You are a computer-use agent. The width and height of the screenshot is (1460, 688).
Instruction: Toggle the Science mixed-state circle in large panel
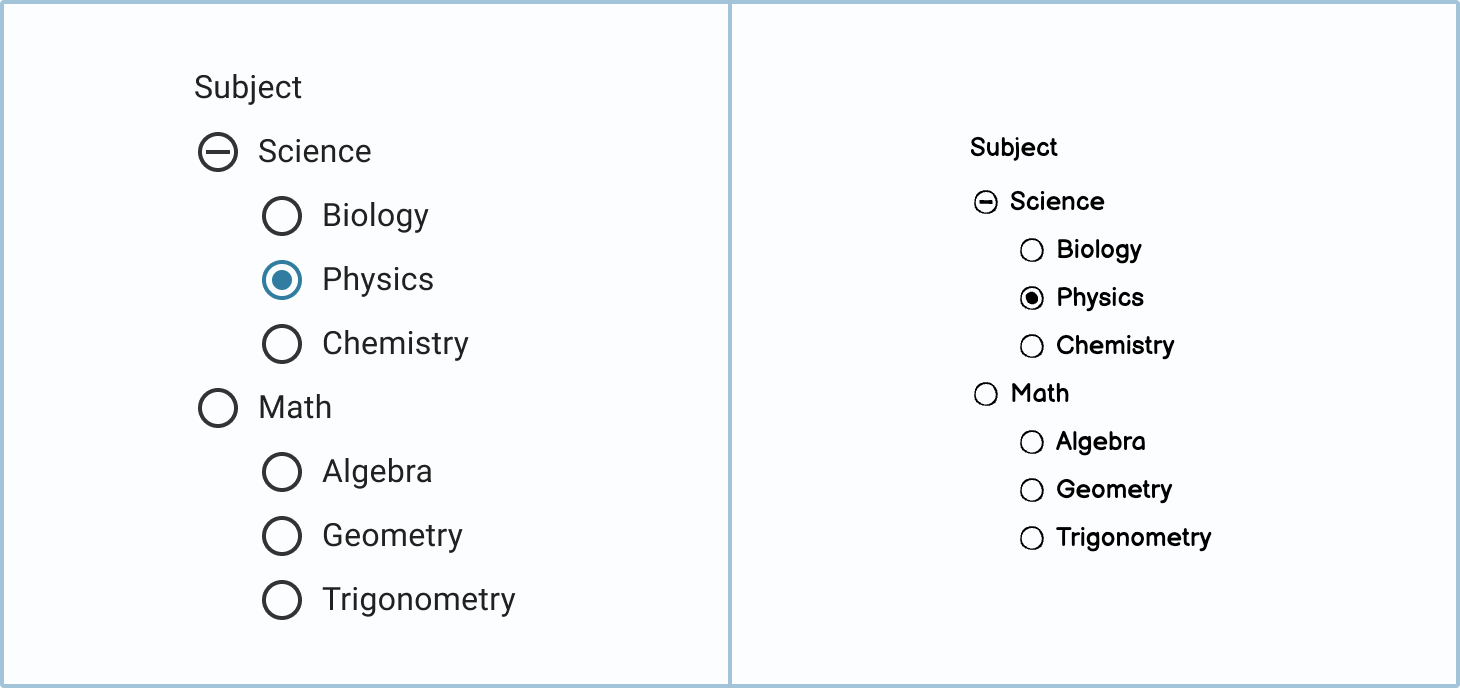tap(218, 152)
